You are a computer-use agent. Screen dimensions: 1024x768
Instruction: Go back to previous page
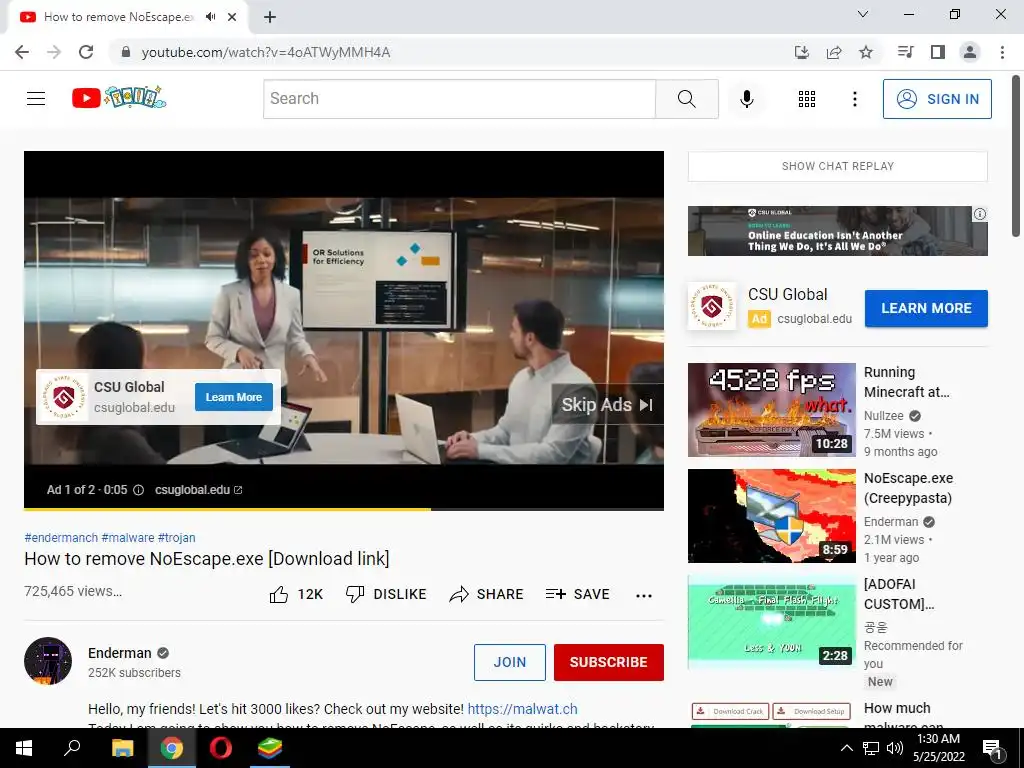coord(22,52)
